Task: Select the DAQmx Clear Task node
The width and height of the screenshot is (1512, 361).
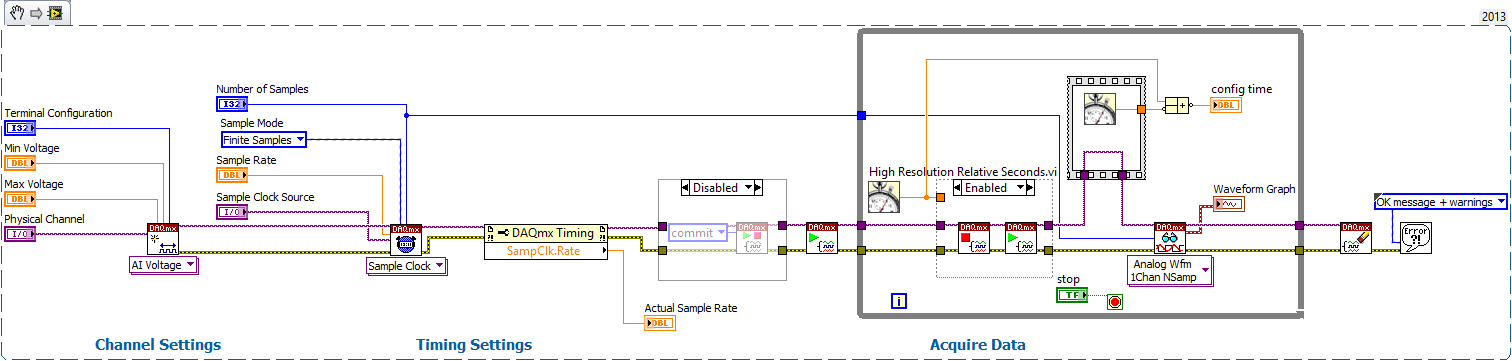Action: coord(1356,238)
